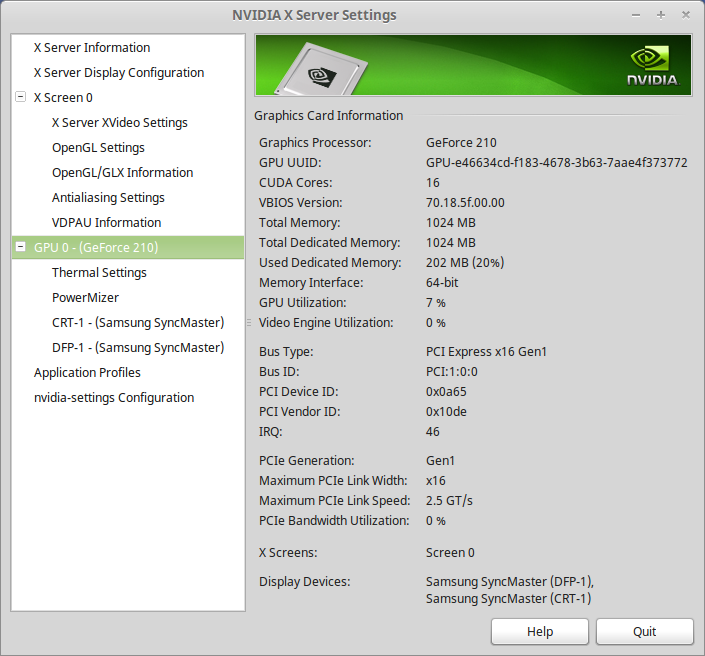Open Thermal Settings page
Viewport: 705px width, 656px height.
[x=99, y=273]
